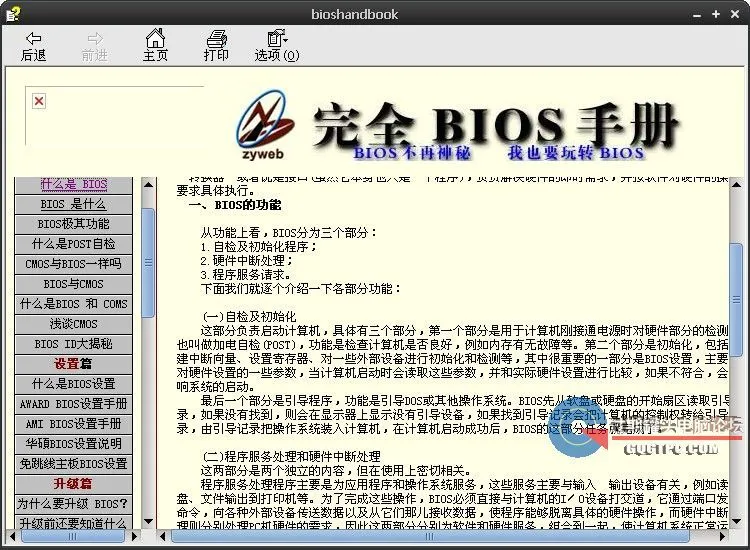The width and height of the screenshot is (750, 550).
Task: Open the BIOS 是什么 sidebar link
Action: coord(74,204)
